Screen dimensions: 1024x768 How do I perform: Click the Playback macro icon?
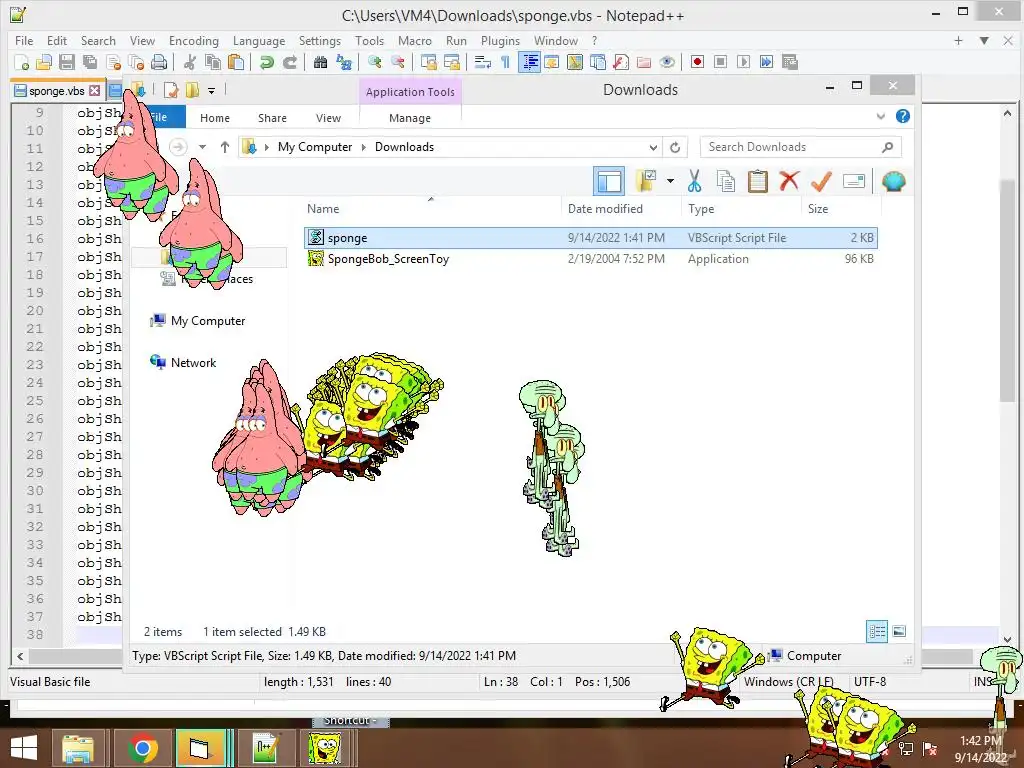(x=743, y=62)
